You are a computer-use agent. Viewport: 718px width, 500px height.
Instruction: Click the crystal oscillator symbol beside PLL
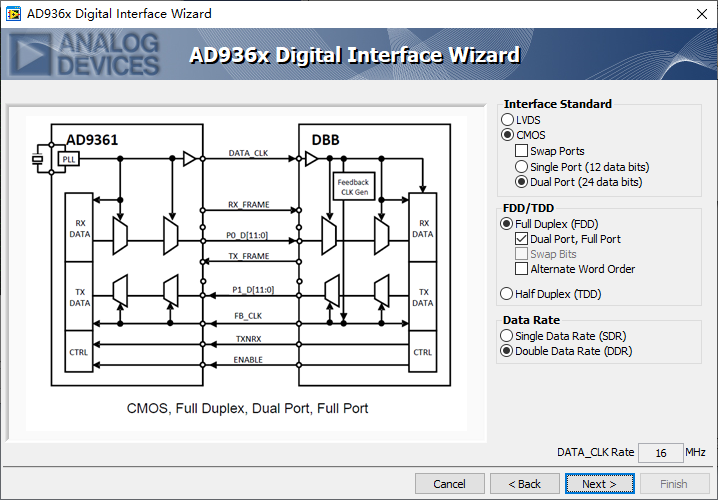pos(37,159)
